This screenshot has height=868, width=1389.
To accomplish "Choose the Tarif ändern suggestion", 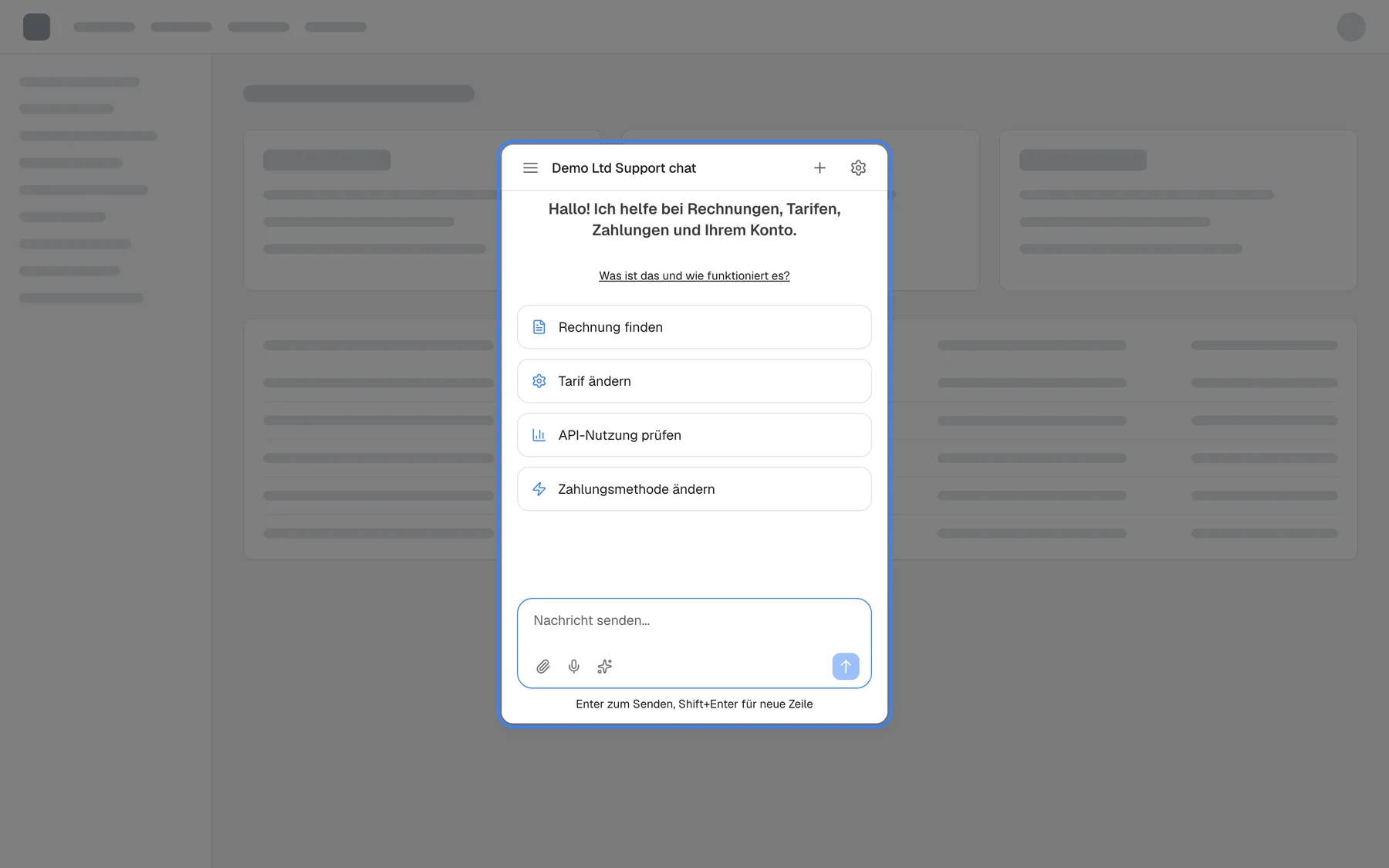I will (x=694, y=381).
